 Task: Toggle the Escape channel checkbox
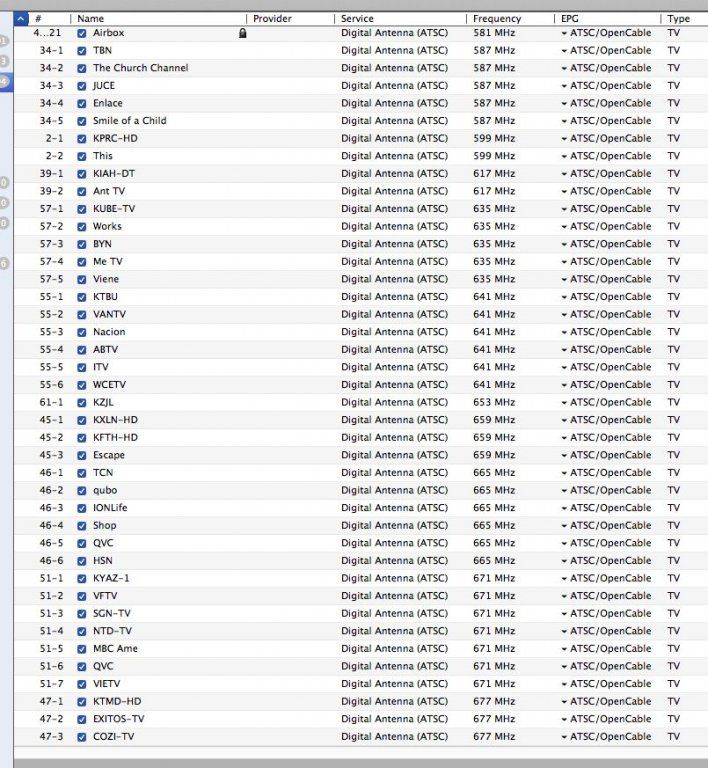click(82, 456)
